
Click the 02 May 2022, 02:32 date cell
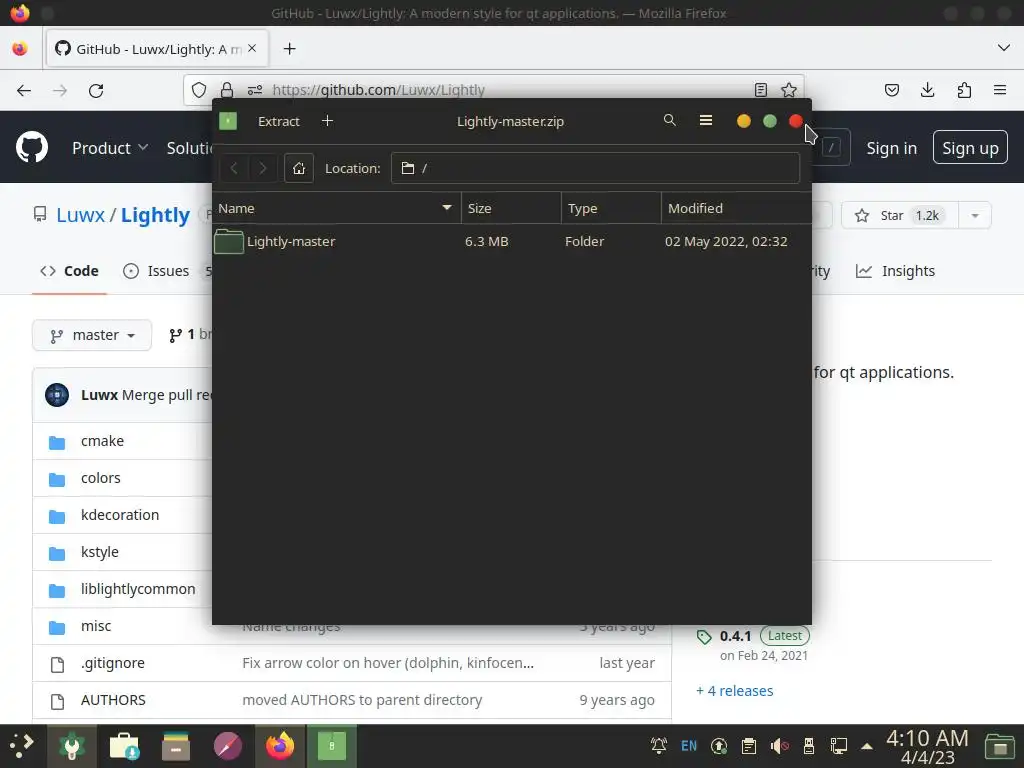pyautogui.click(x=726, y=242)
